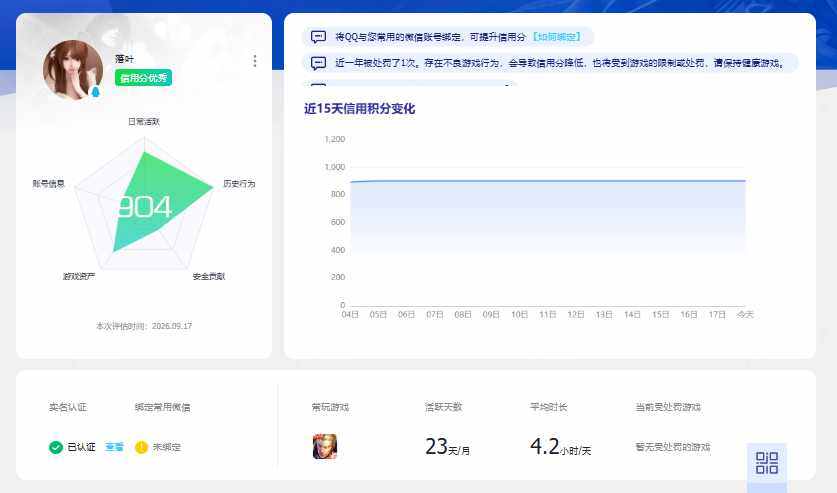Click the 1,200 y-axis label

click(x=335, y=139)
